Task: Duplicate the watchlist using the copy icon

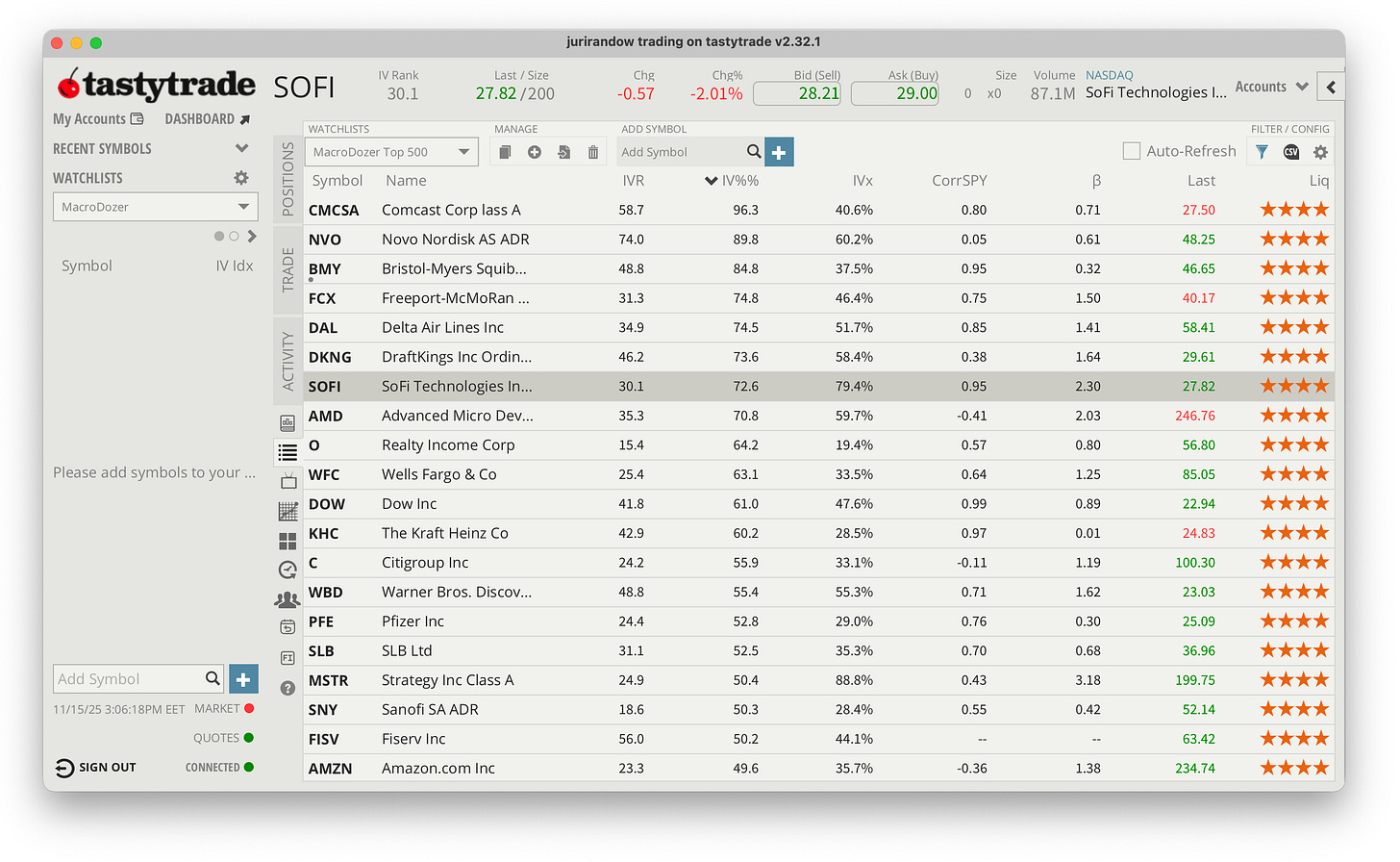Action: pos(505,152)
